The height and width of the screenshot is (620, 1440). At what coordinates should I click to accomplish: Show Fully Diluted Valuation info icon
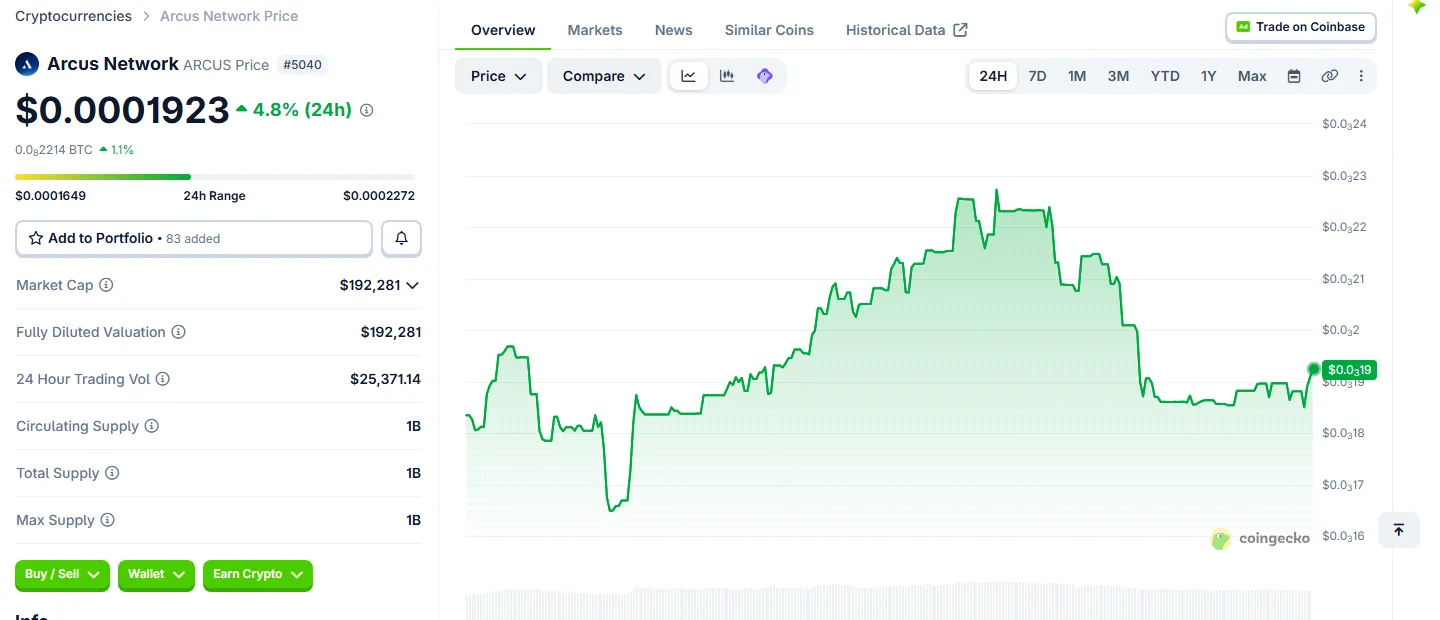tap(178, 332)
